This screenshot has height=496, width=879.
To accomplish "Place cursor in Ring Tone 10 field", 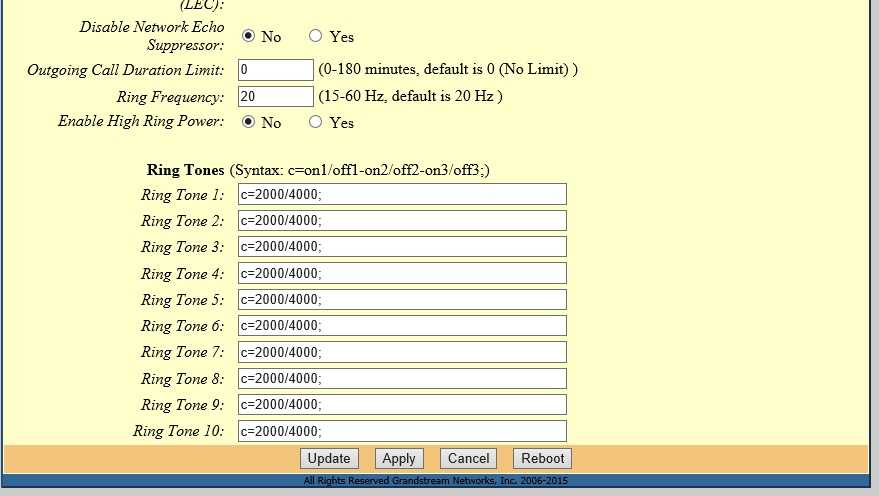I will 402,431.
